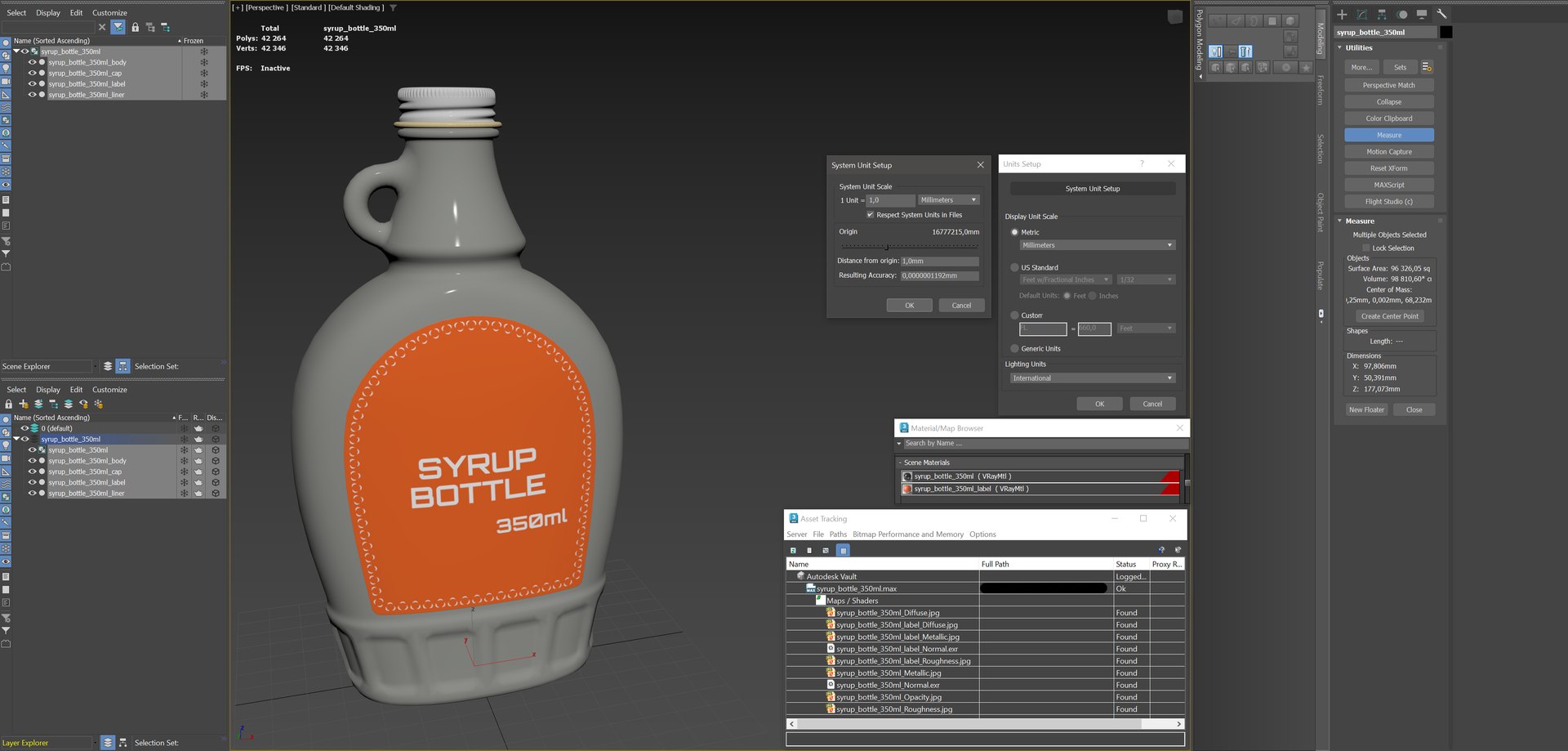Open the Create tab in Command Panel

click(x=1342, y=14)
